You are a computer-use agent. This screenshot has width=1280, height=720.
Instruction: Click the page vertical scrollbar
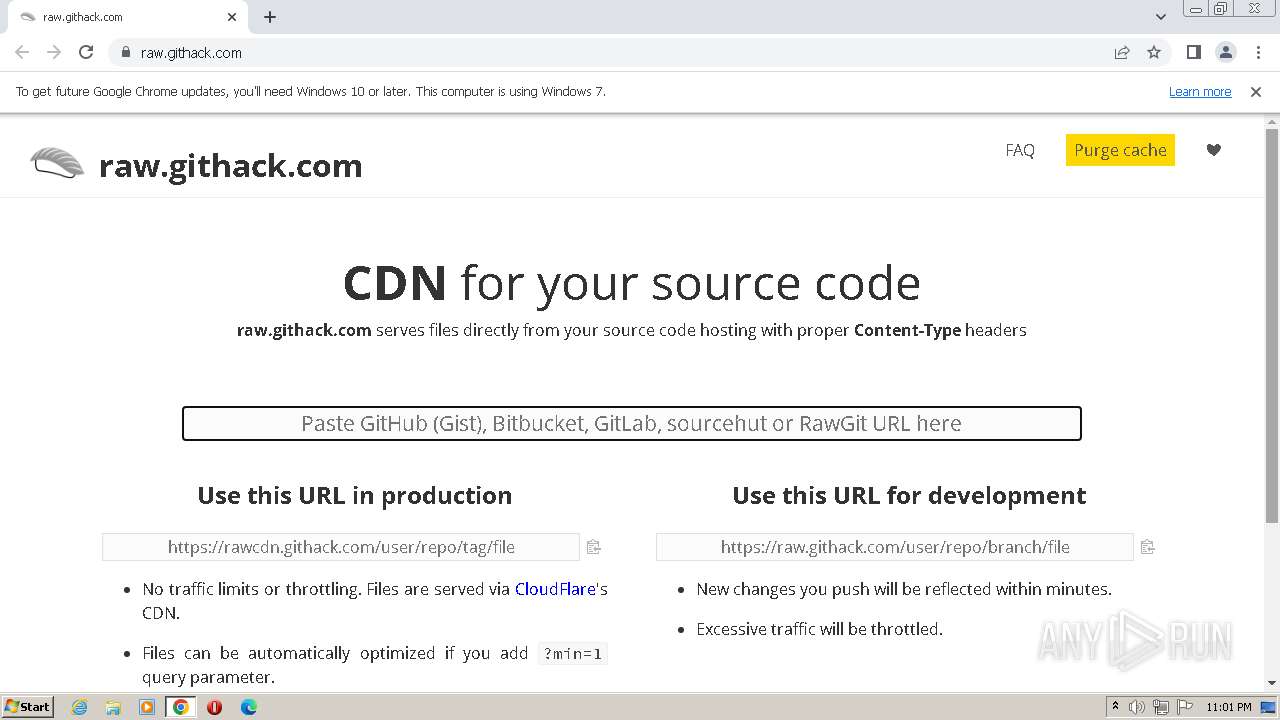(1271, 325)
